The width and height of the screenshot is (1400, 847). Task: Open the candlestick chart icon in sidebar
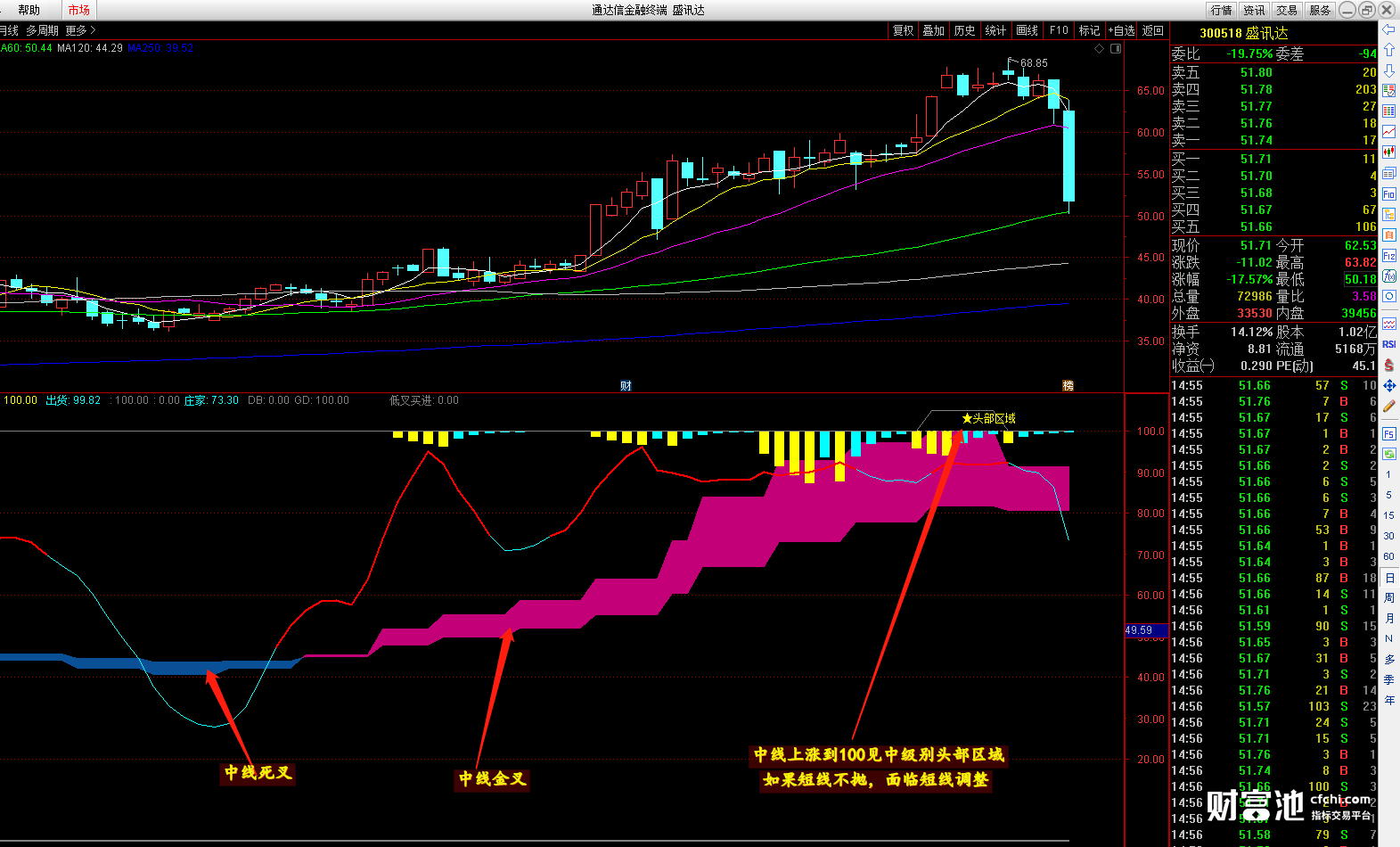tap(1388, 152)
